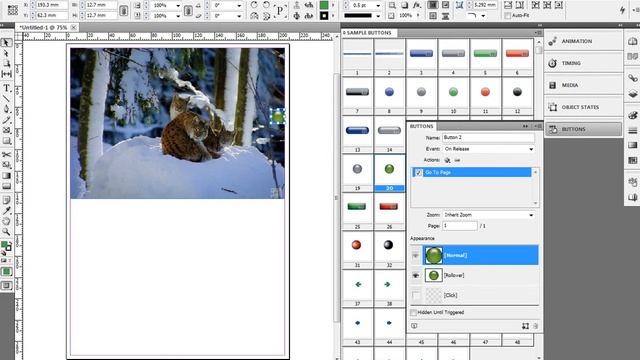Enable the Auto-Fit checkbox

point(507,16)
